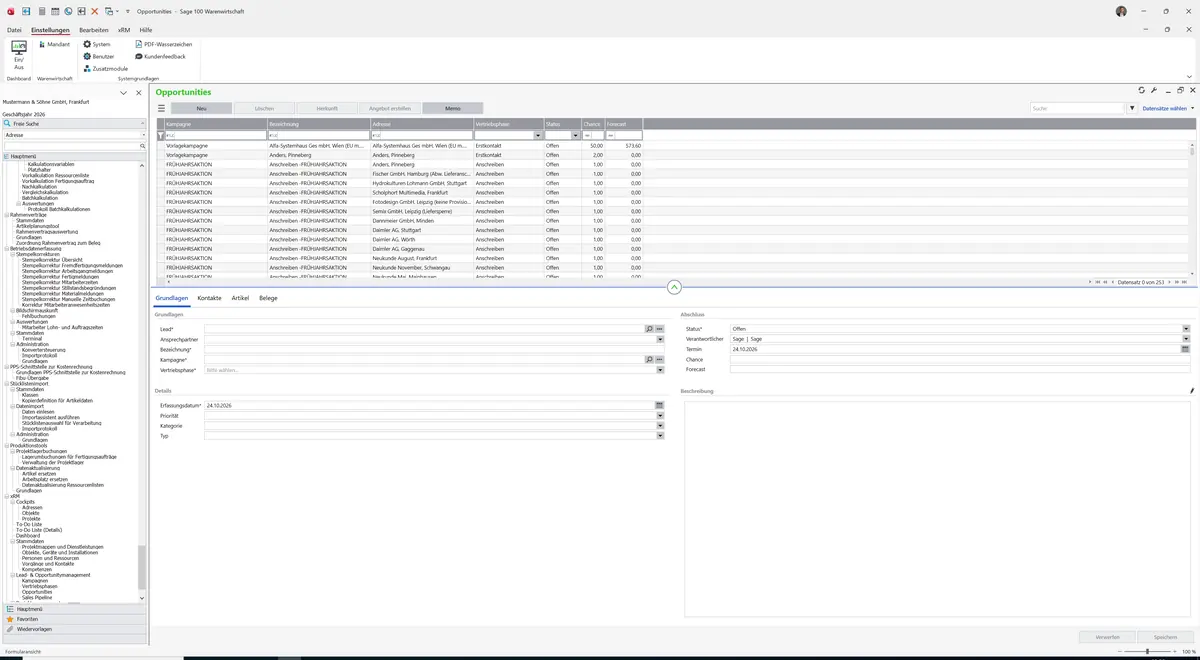Click into the Bezeichnung input field

click(x=434, y=349)
